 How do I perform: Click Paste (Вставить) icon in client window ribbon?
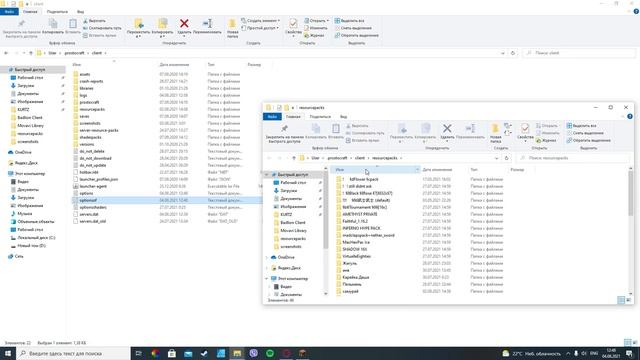73,24
